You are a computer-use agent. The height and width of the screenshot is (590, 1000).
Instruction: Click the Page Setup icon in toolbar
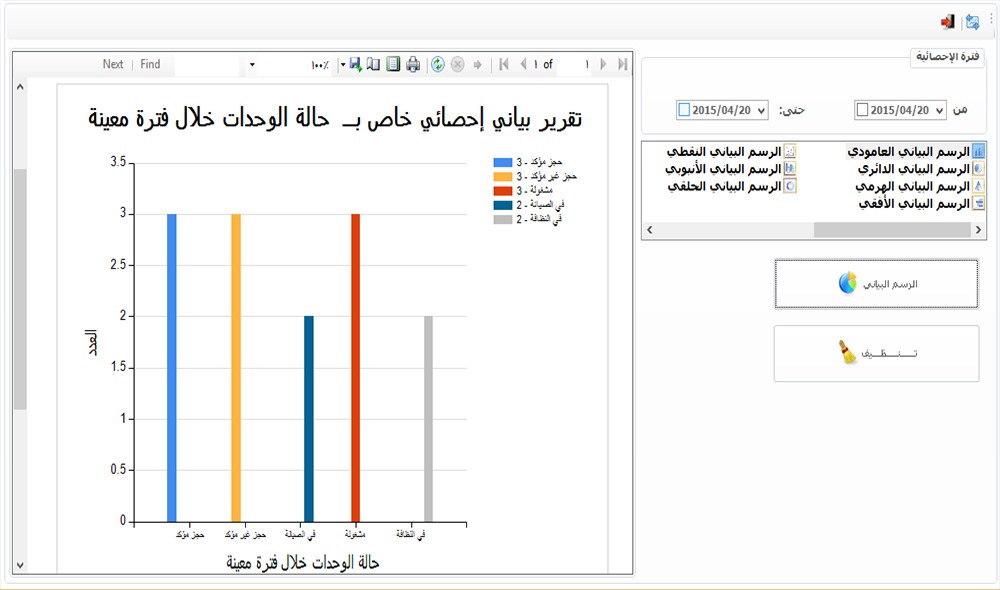pyautogui.click(x=373, y=63)
